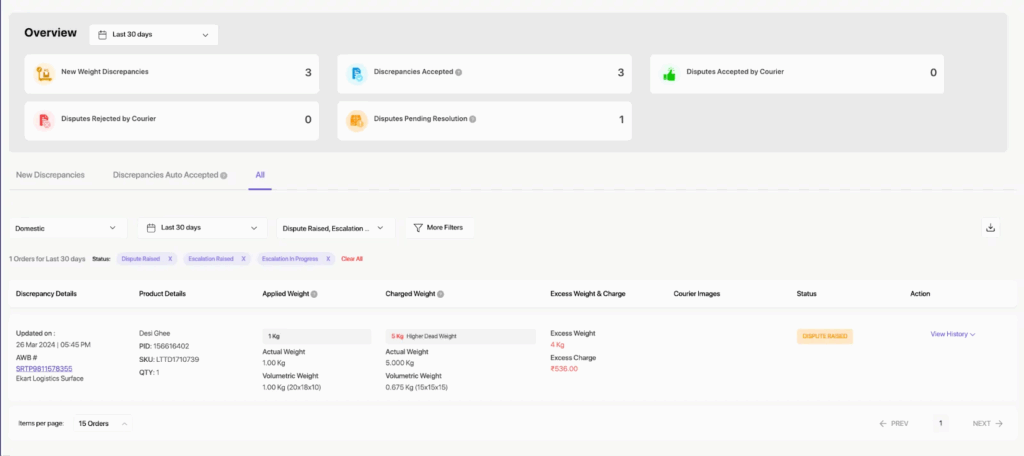Open the Dispute Raised status filter dropdown
1024x456 pixels.
[x=335, y=228]
